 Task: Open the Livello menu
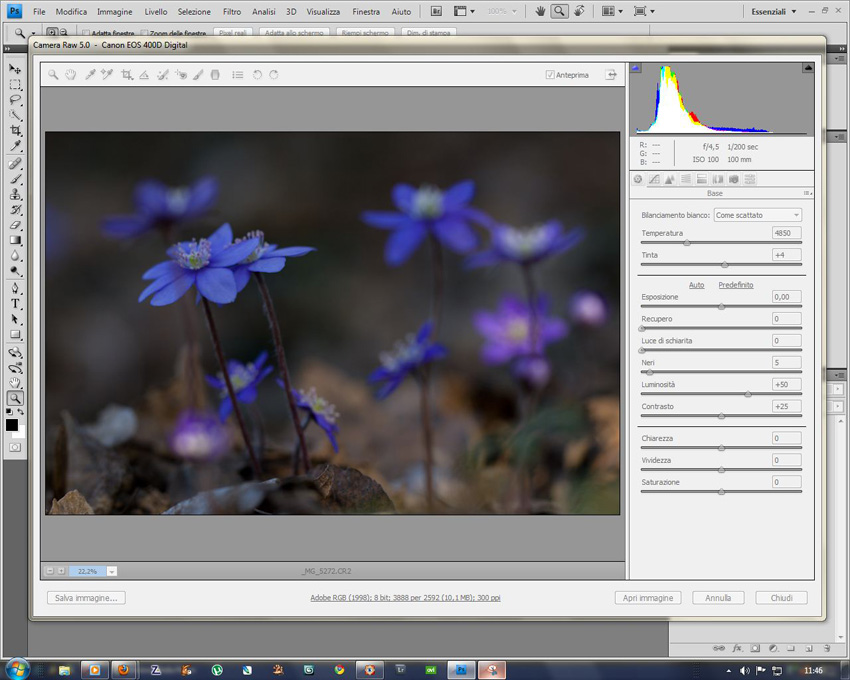156,11
